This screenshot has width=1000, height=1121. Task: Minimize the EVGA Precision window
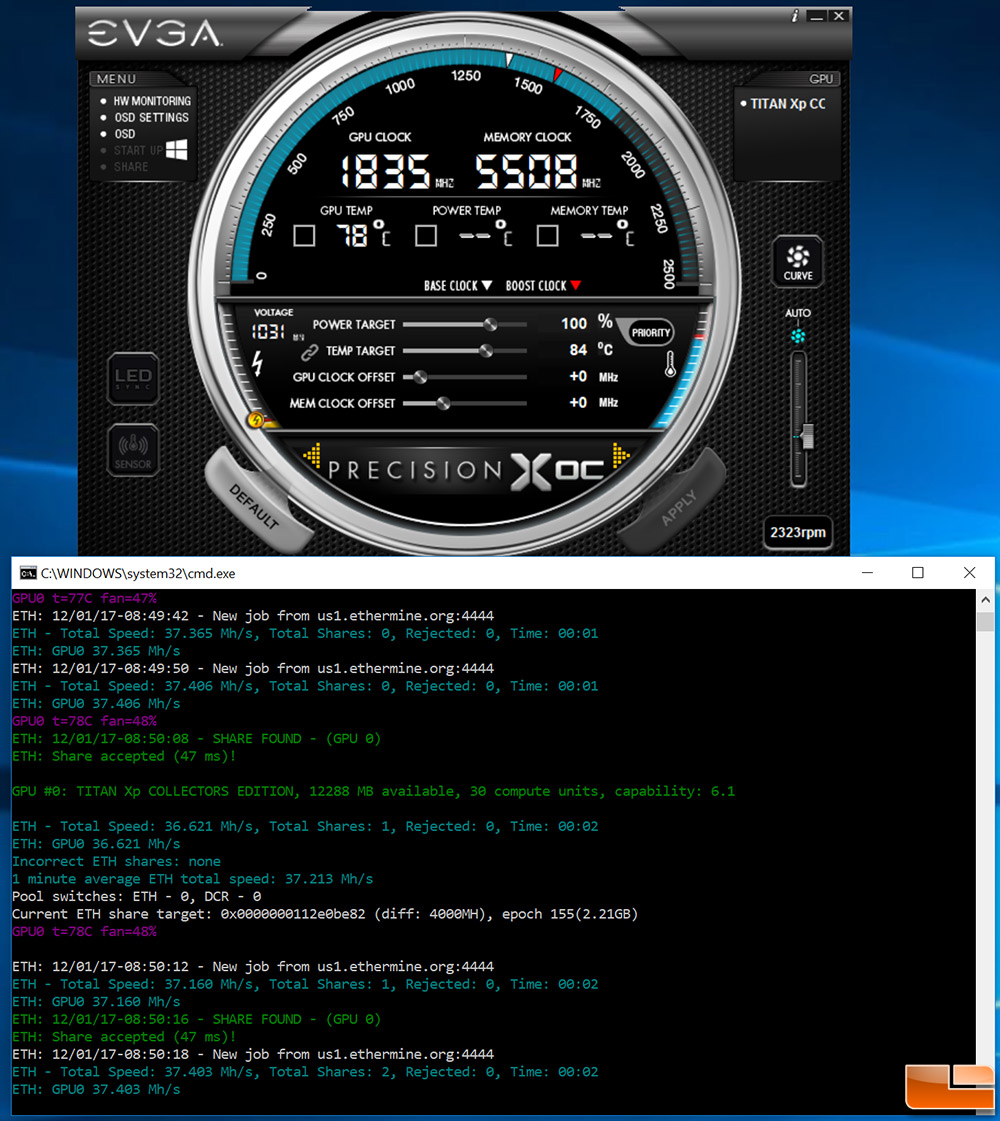coord(816,16)
